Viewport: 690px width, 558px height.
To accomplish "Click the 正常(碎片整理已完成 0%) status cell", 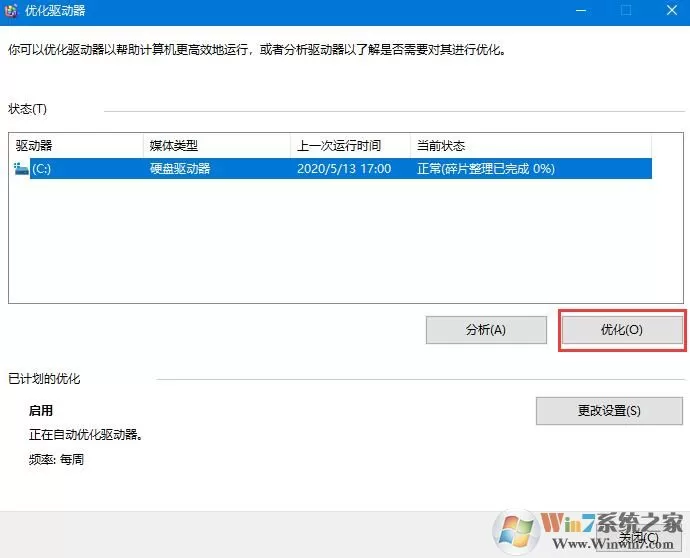I will 486,169.
